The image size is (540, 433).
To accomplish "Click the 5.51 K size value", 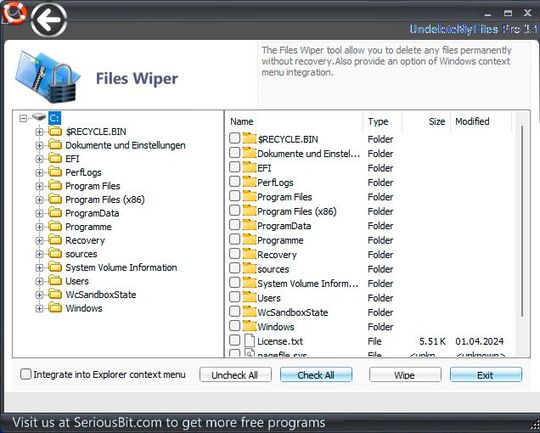I will (x=432, y=341).
